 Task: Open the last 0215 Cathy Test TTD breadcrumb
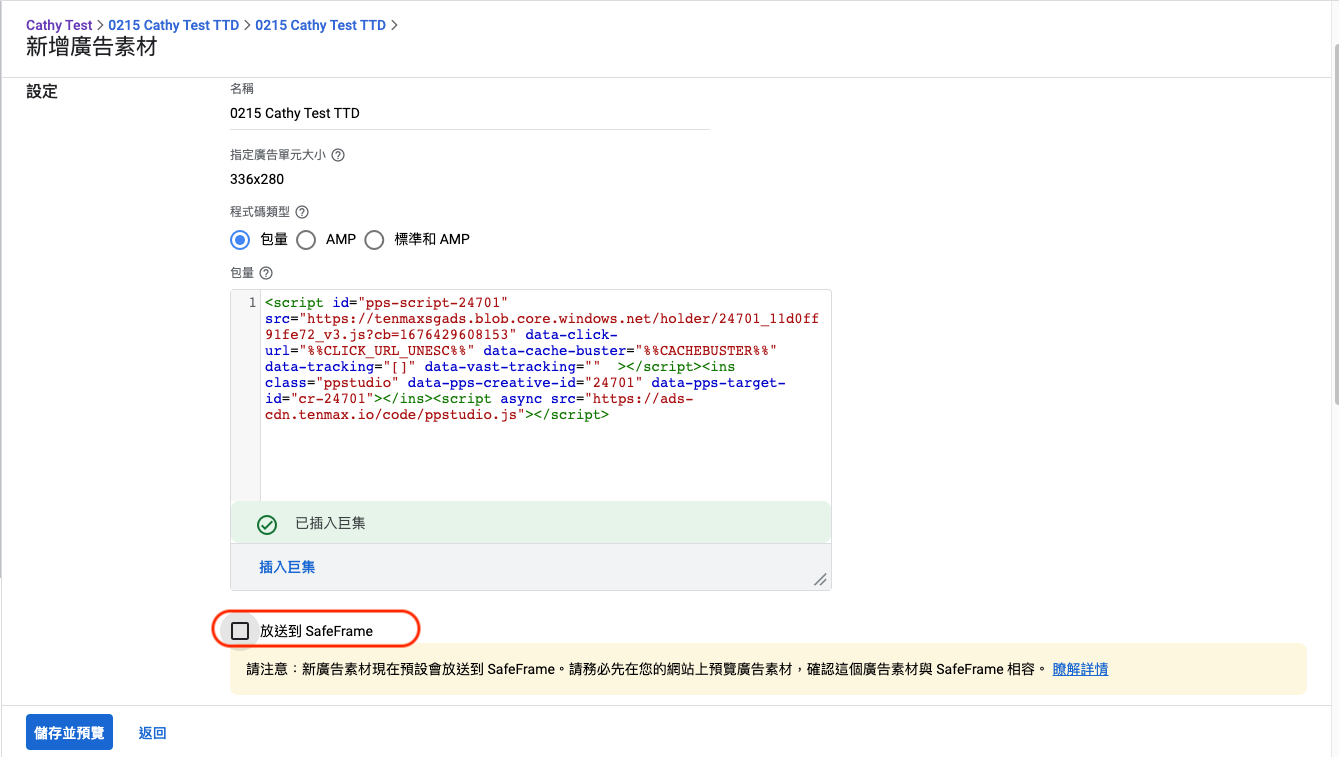[x=320, y=25]
